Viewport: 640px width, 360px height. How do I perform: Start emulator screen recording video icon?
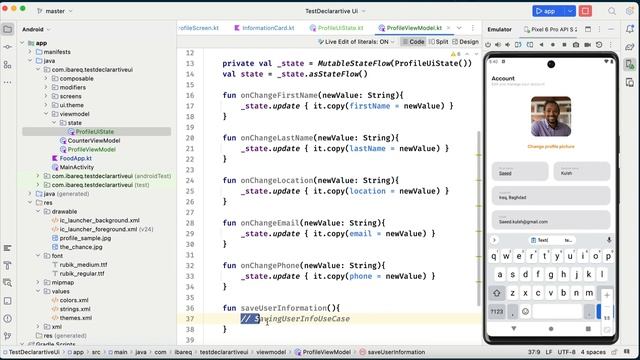[x=587, y=44]
